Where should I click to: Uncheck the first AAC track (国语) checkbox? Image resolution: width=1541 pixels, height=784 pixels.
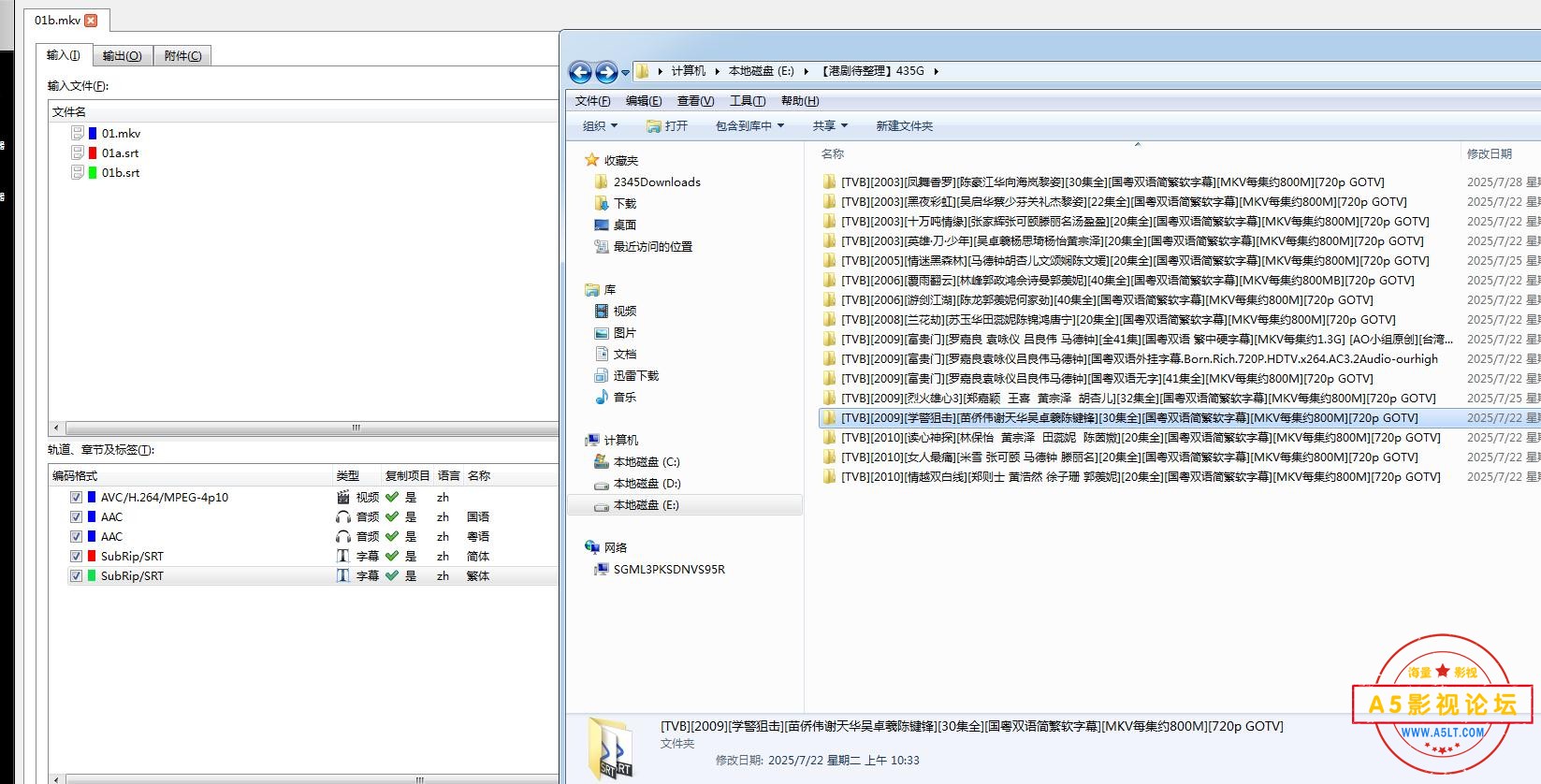[x=76, y=517]
